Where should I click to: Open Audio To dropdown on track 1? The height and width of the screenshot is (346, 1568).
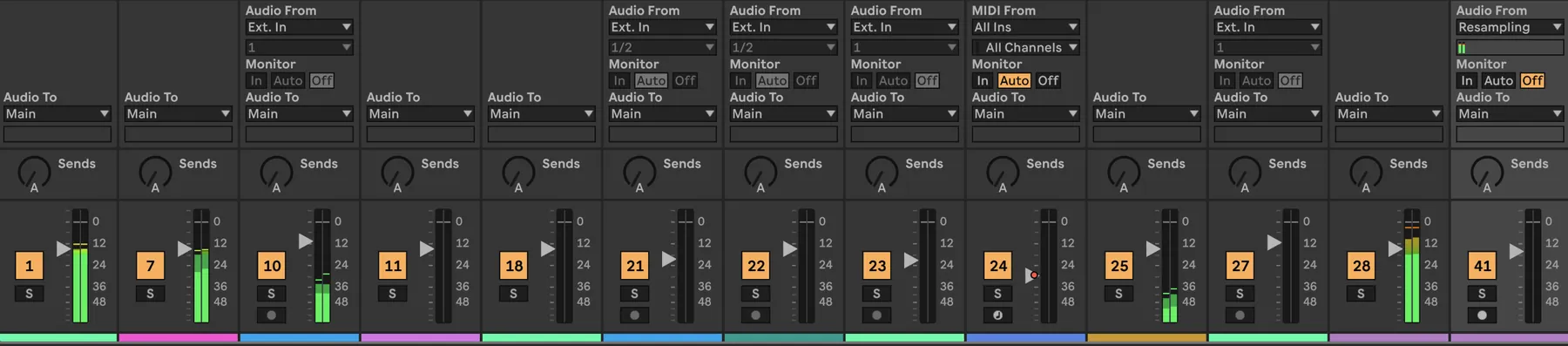tap(57, 114)
